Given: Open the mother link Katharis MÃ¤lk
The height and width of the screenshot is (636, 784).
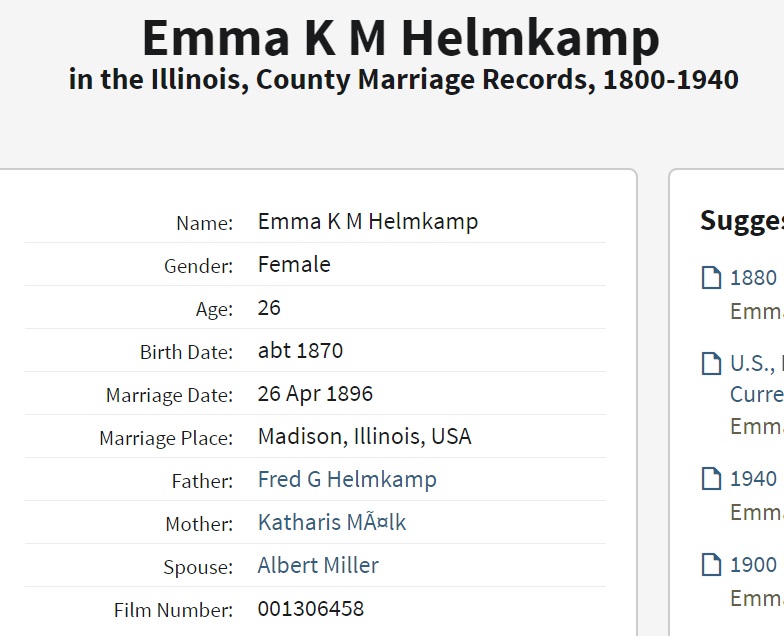Looking at the screenshot, I should pos(332,522).
